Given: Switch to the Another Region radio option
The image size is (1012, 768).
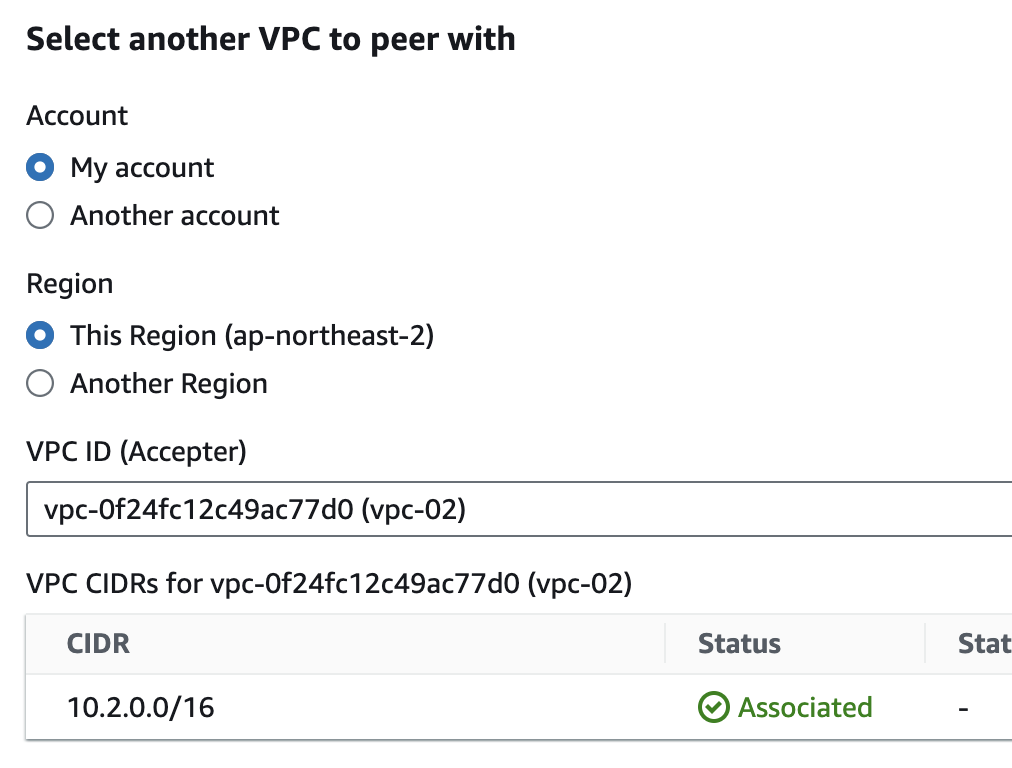Looking at the screenshot, I should [x=40, y=383].
